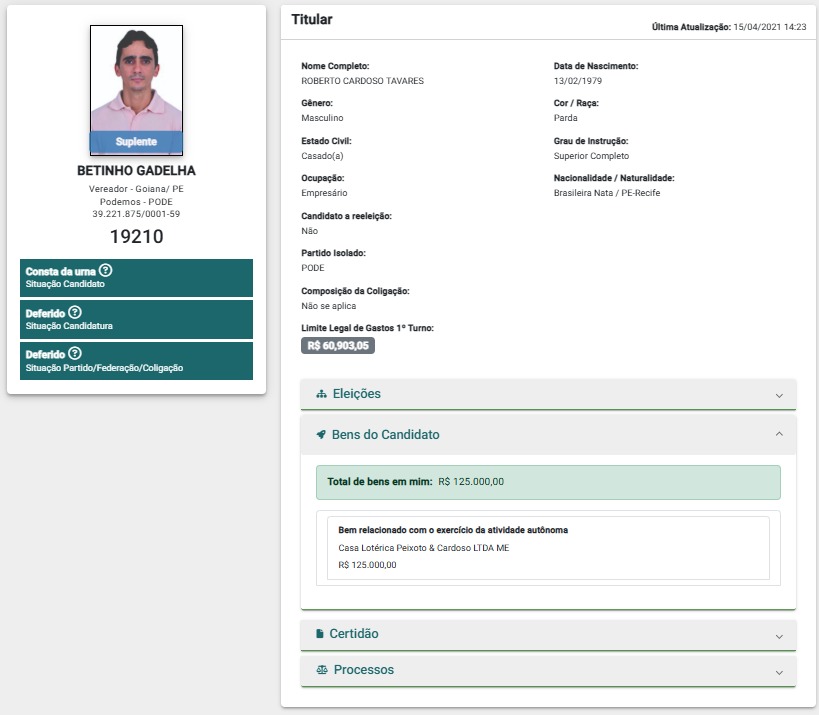Viewport: 819px width, 715px height.
Task: Open the Eleições accordion header
Action: [x=548, y=394]
